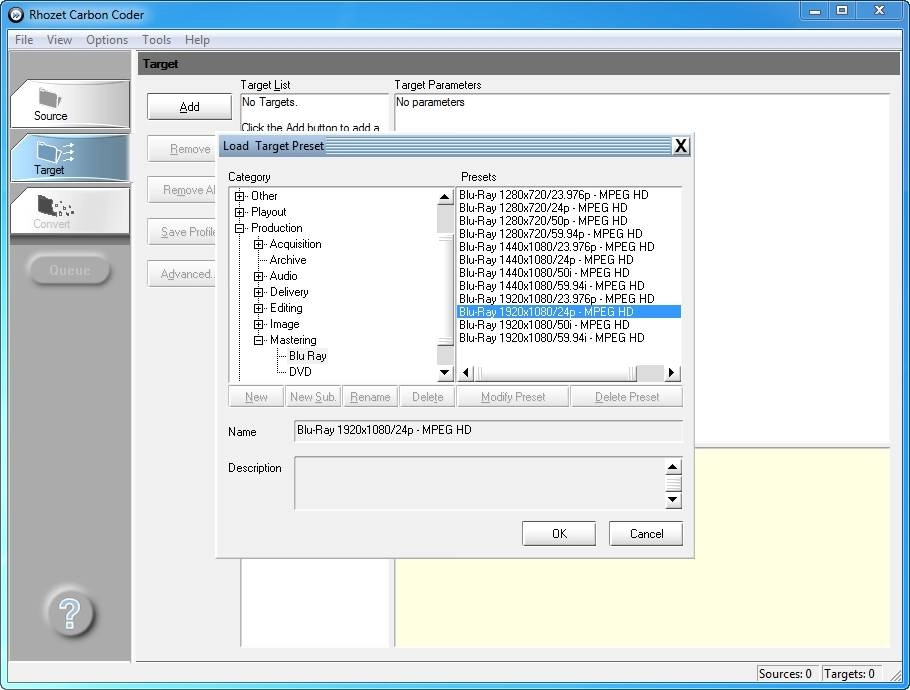Viewport: 910px width, 690px height.
Task: Expand the Delivery subcategory
Action: [x=258, y=292]
